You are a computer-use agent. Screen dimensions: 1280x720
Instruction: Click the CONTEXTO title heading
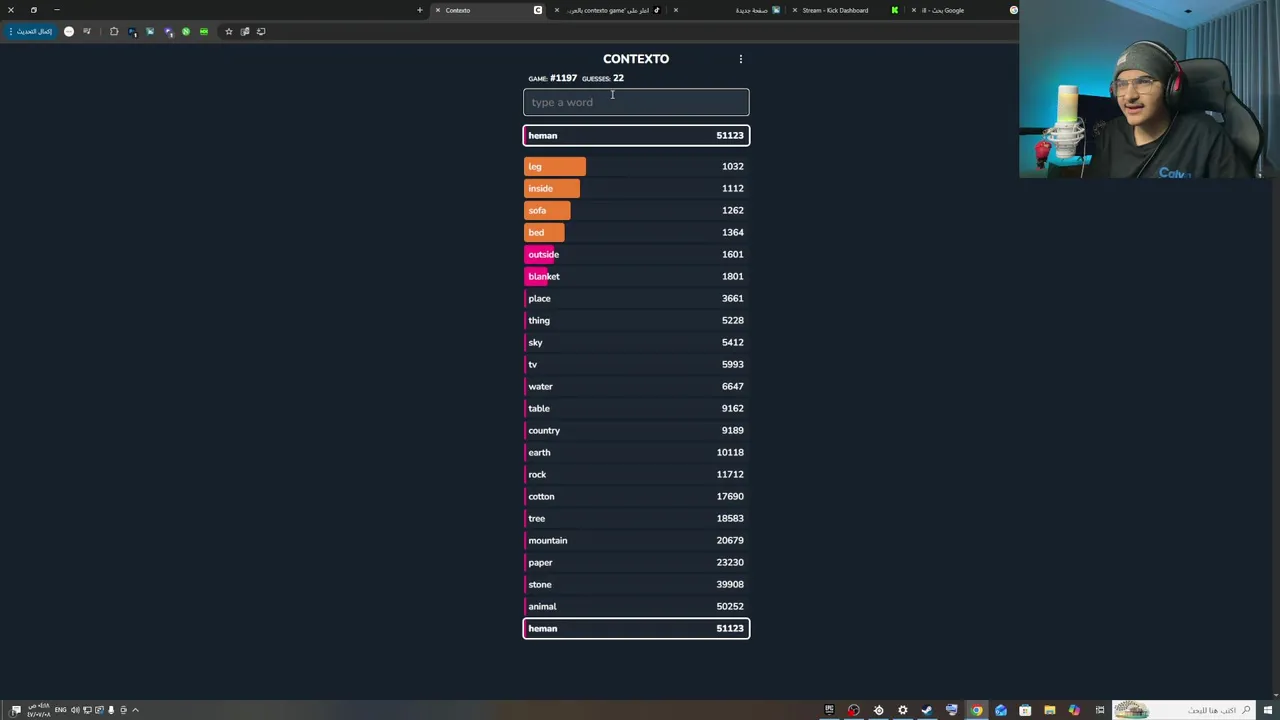(x=636, y=59)
